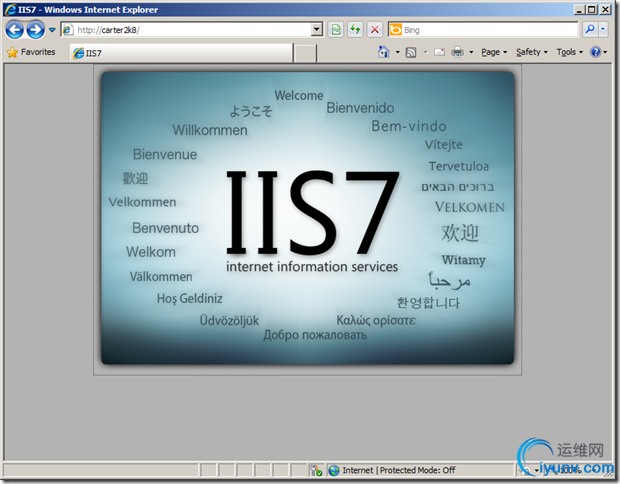Close the Internet Explorer window
This screenshot has width=620, height=484.
tap(605, 9)
